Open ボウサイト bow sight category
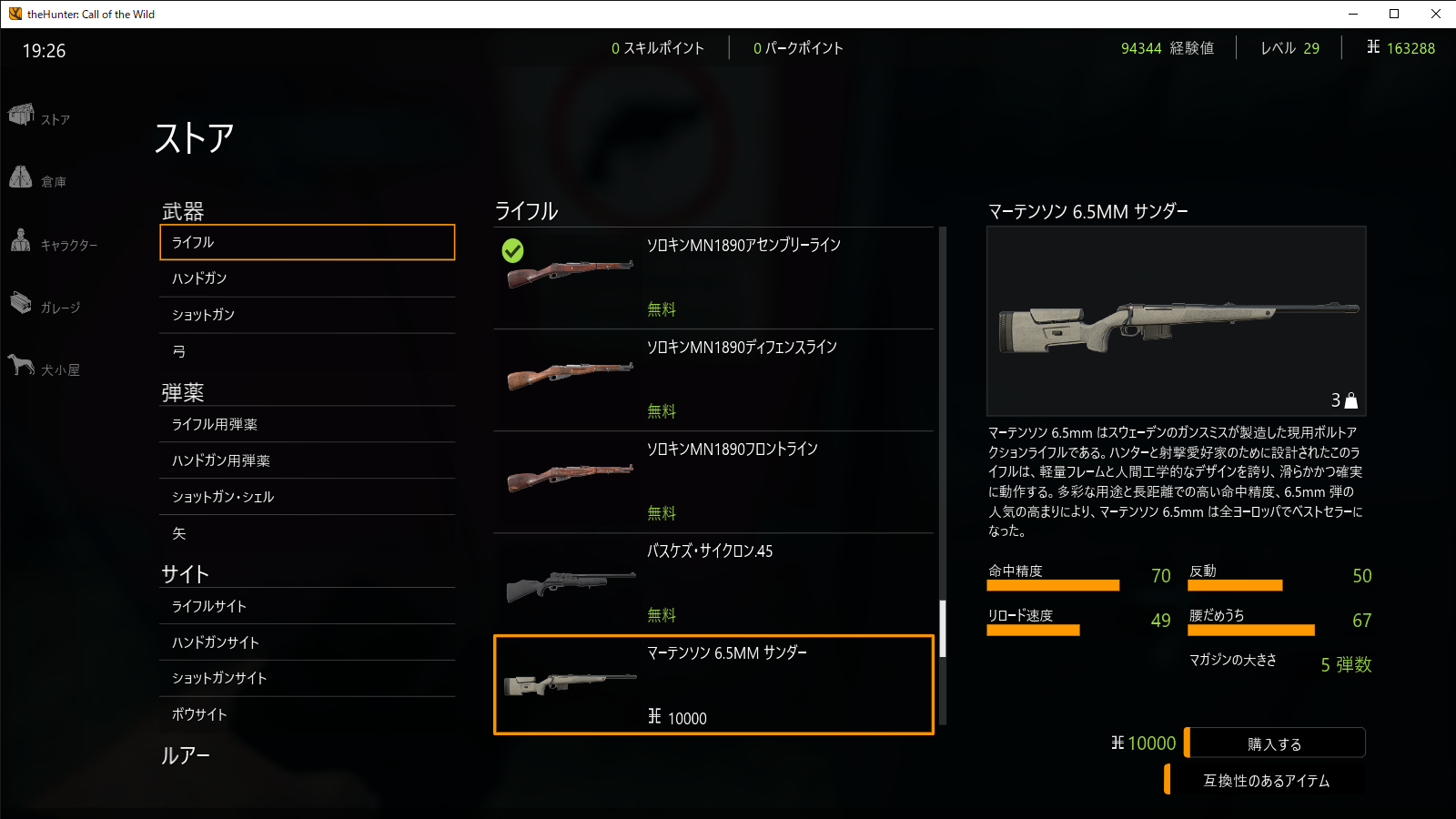The image size is (1456, 819). 308,714
